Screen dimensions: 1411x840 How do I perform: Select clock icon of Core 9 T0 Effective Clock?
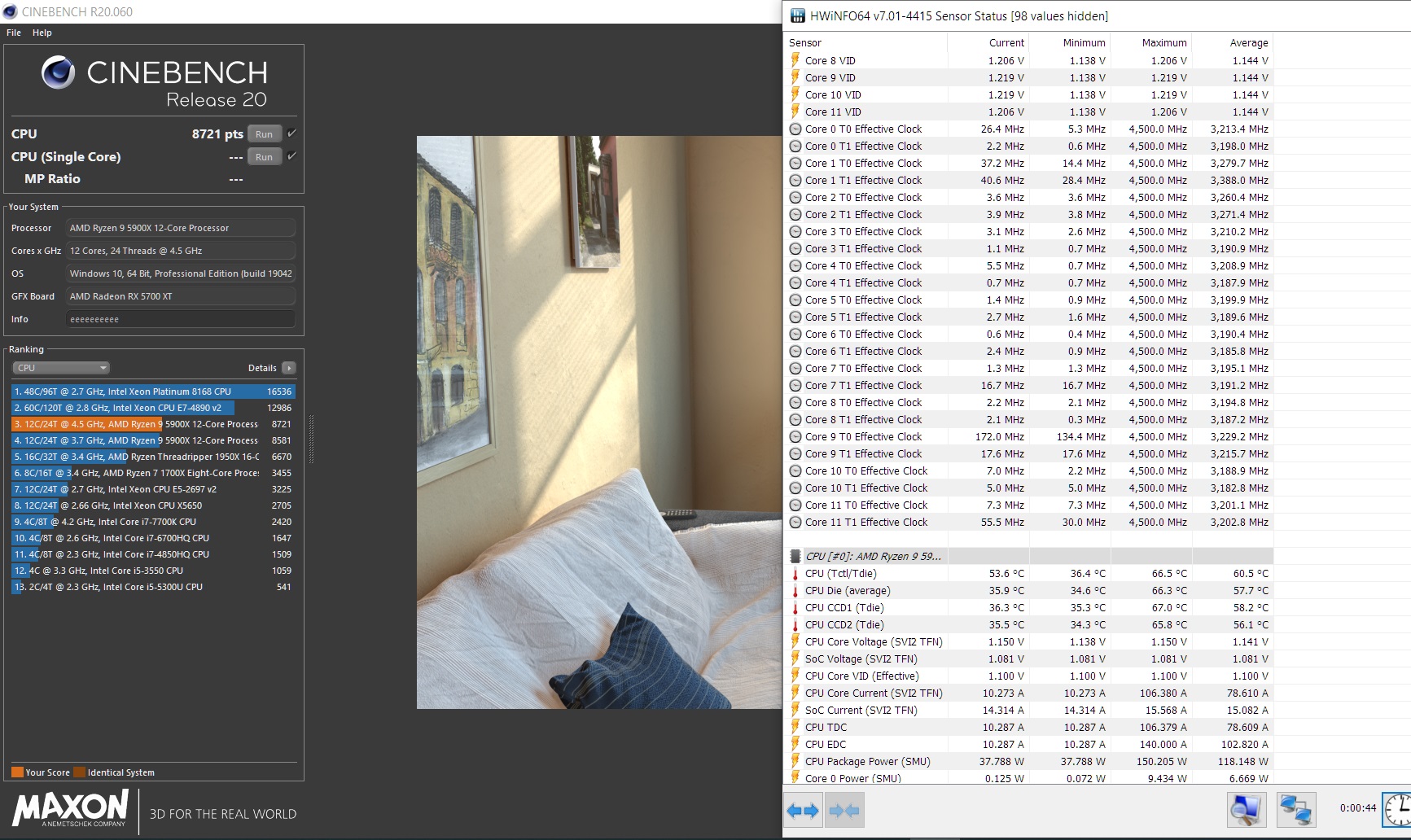[795, 436]
